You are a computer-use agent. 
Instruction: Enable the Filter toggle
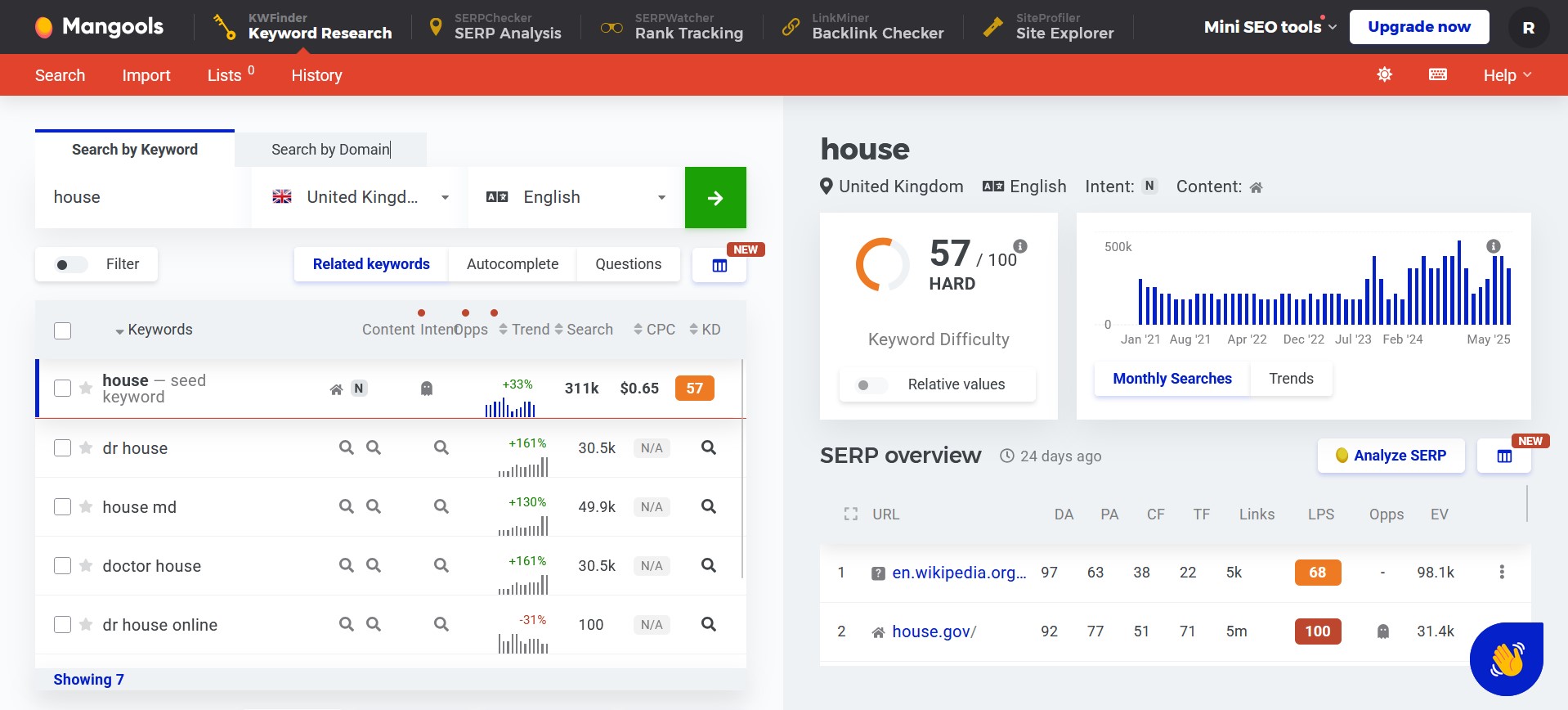click(70, 264)
